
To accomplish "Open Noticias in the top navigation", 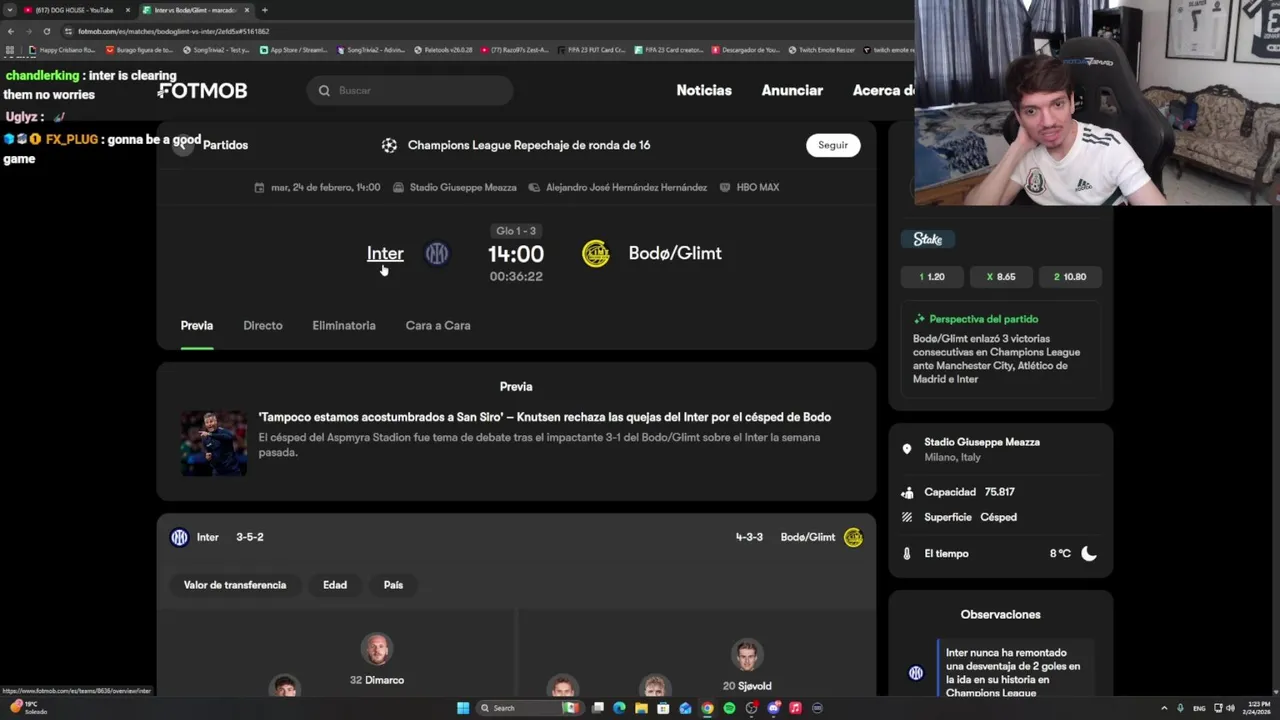I will coord(704,91).
